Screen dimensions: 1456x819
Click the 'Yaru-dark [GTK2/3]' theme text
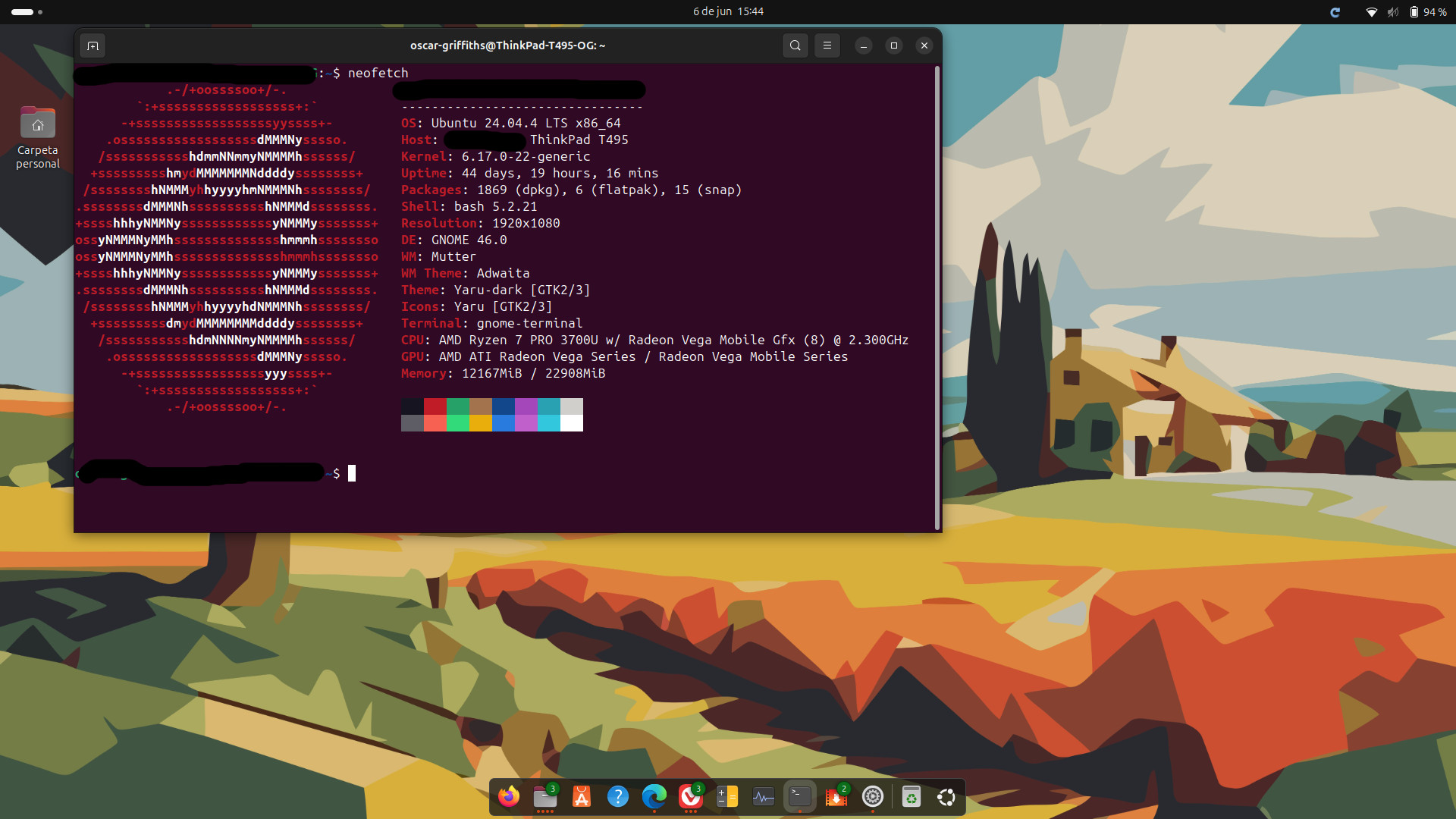522,290
